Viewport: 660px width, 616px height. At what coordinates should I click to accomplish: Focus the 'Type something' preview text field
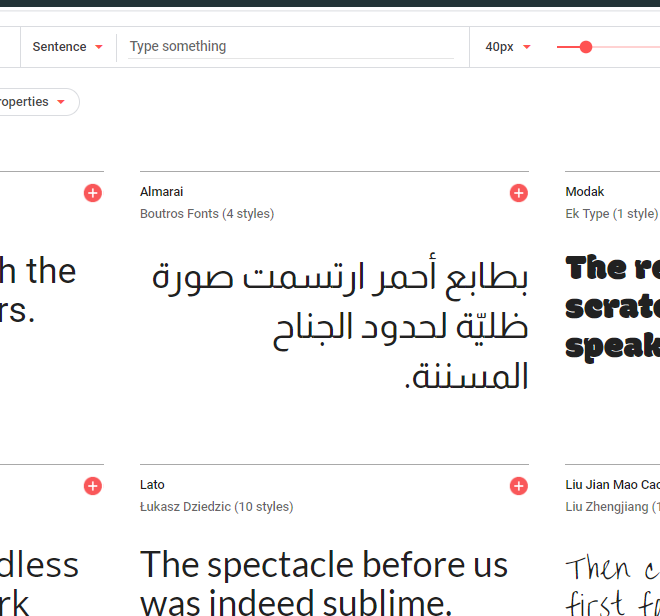(x=291, y=47)
